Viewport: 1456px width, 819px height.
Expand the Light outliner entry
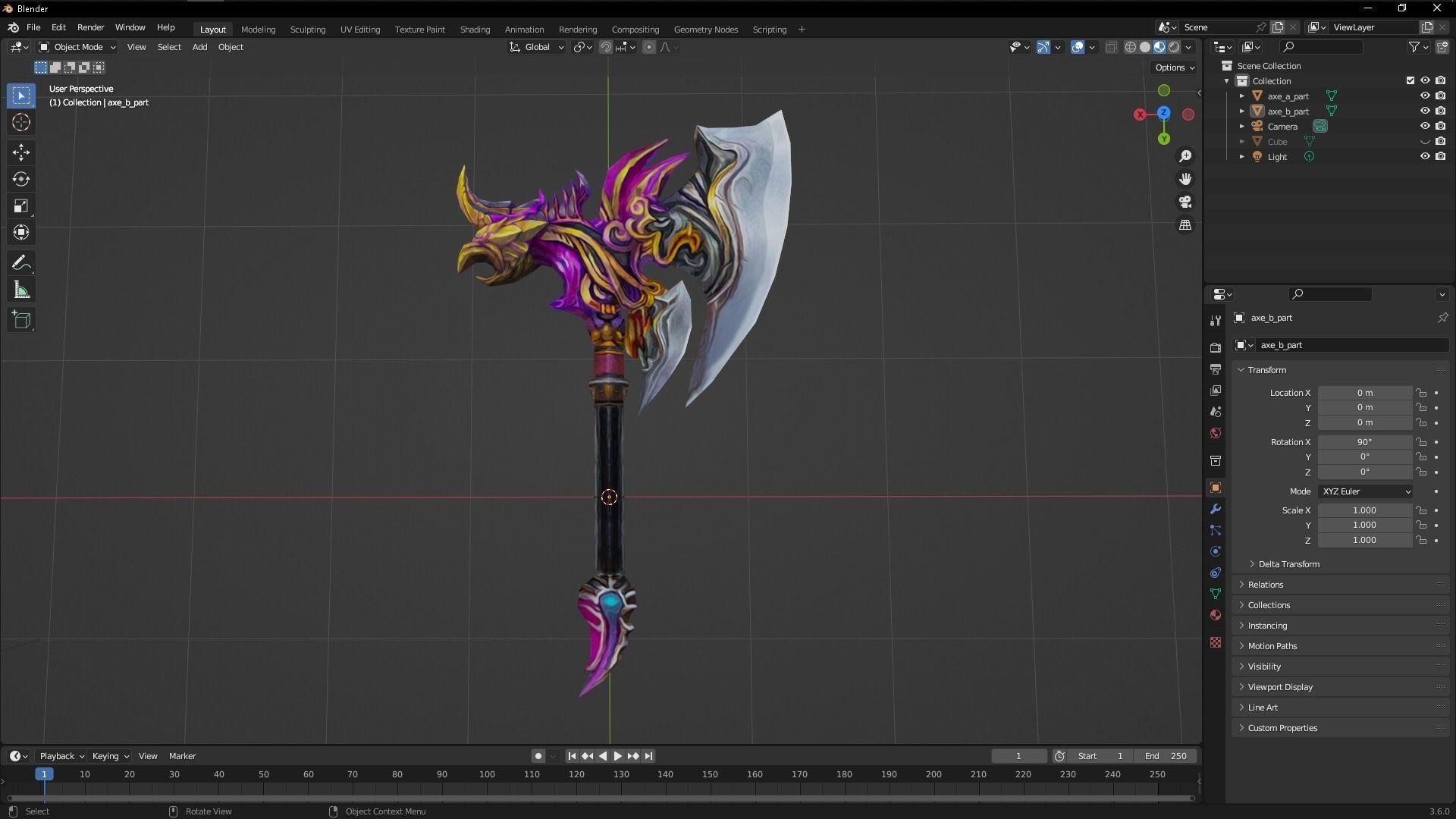click(x=1242, y=157)
